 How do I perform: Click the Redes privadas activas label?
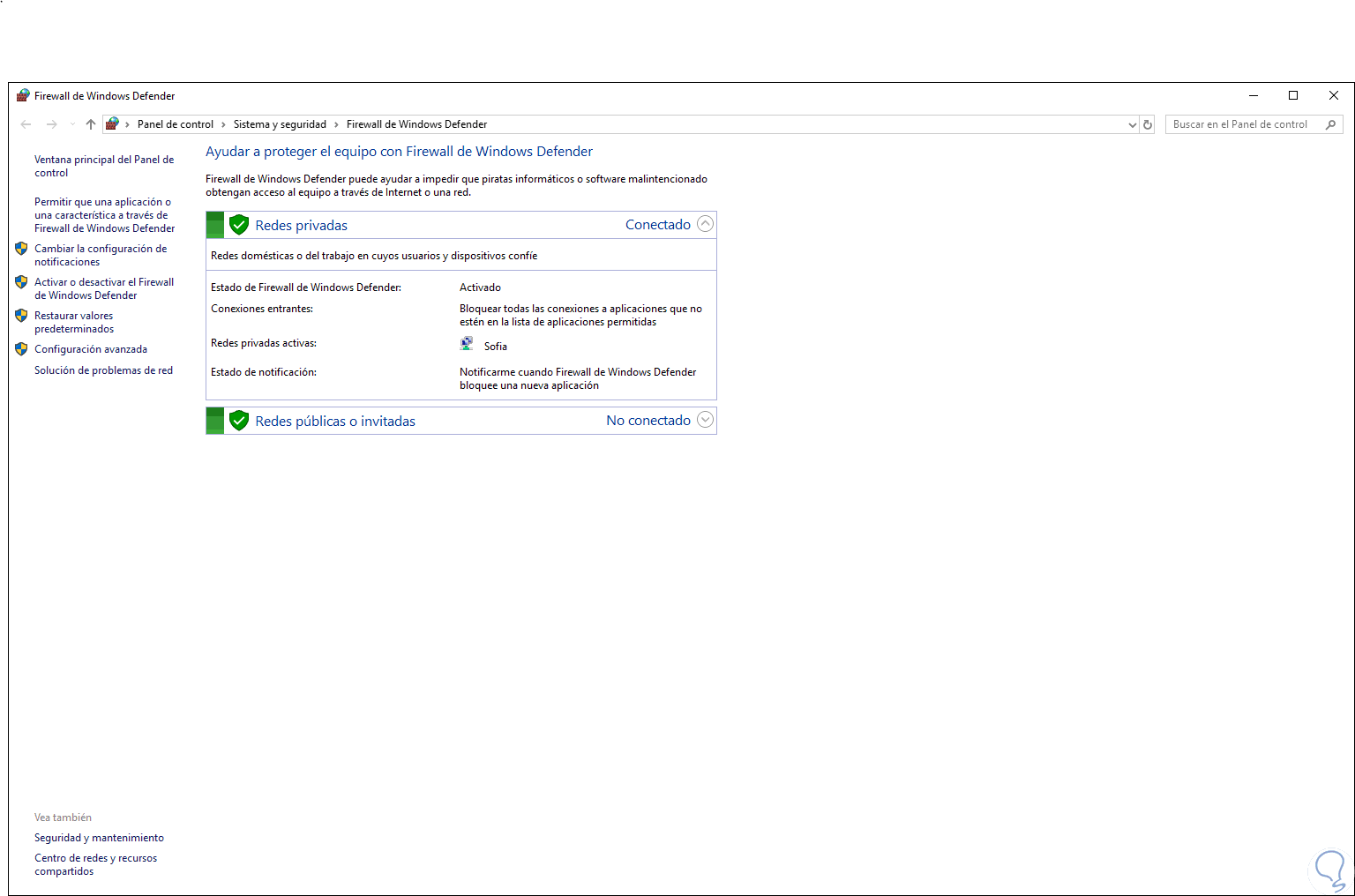coord(264,343)
